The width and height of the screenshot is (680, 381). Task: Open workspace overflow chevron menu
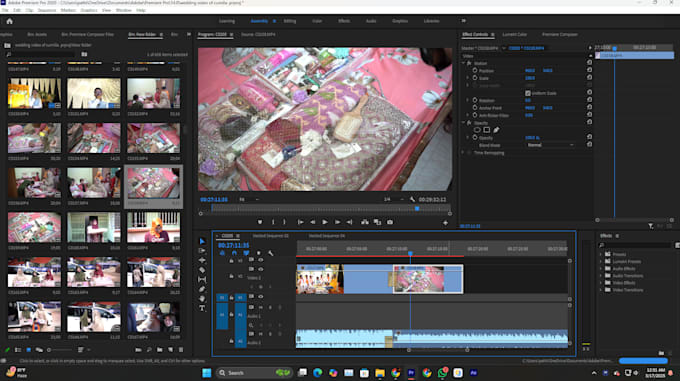click(x=463, y=21)
